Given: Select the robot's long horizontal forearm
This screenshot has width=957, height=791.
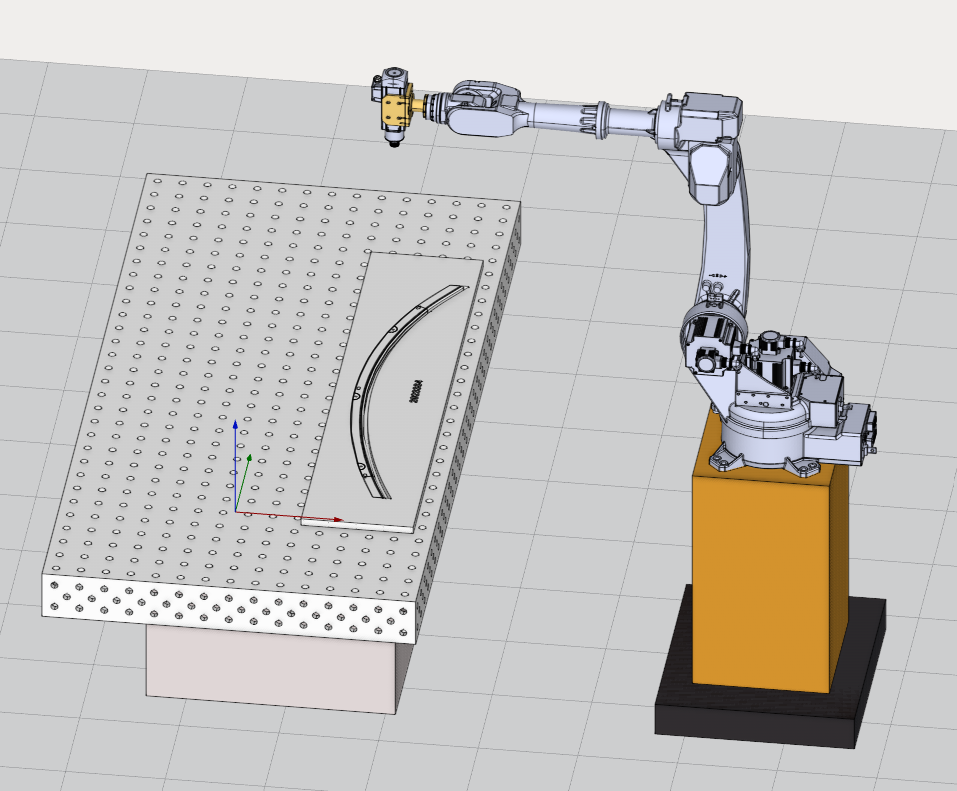Looking at the screenshot, I should pyautogui.click(x=580, y=115).
